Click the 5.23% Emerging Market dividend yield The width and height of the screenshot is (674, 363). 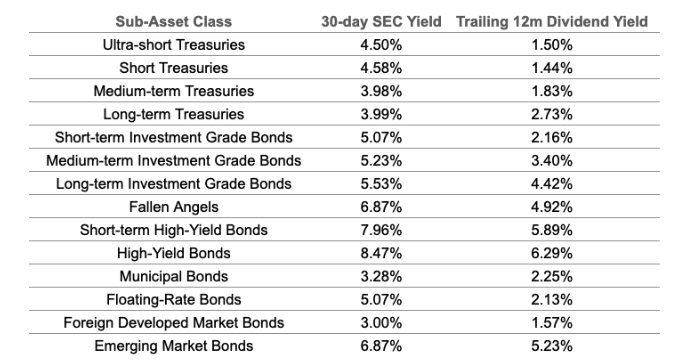click(552, 346)
